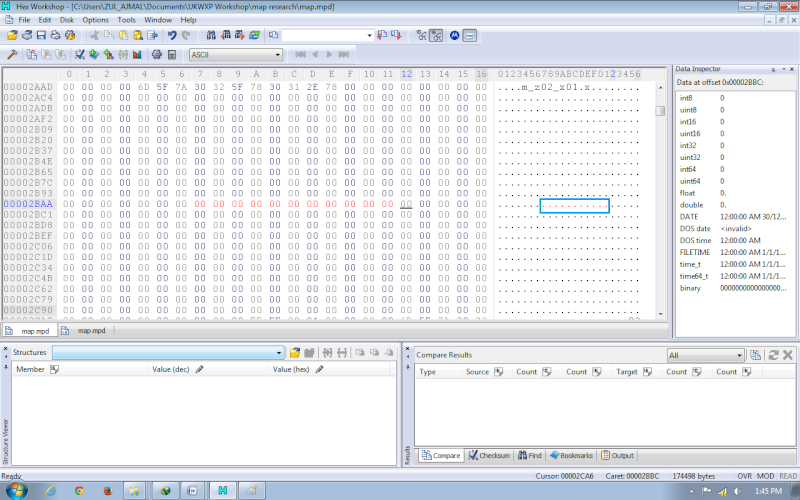Screen dimensions: 800x500
Task: Toggle READ read-only indicator in status bar
Action: (x=788, y=476)
